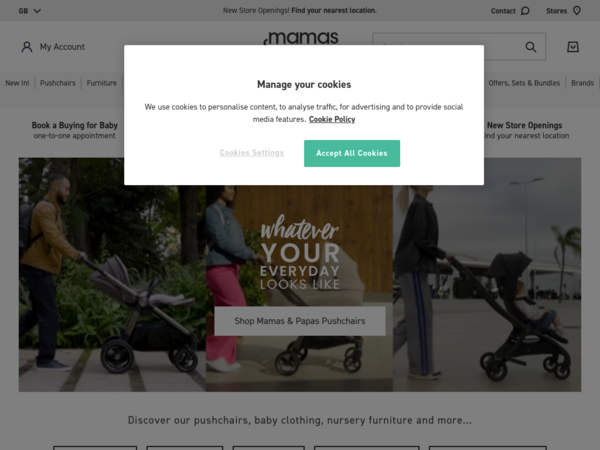
Task: Open Offers, Sets & Bundles menu
Action: click(x=524, y=83)
